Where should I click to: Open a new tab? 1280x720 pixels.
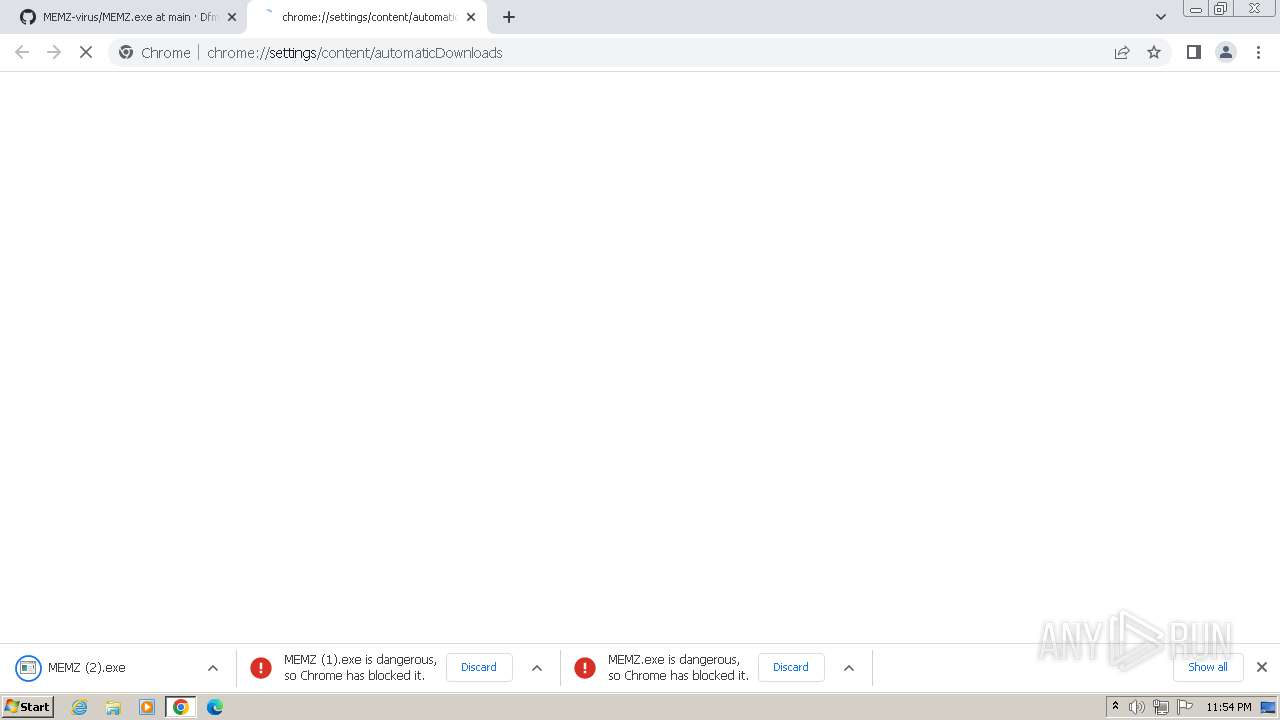(x=509, y=17)
